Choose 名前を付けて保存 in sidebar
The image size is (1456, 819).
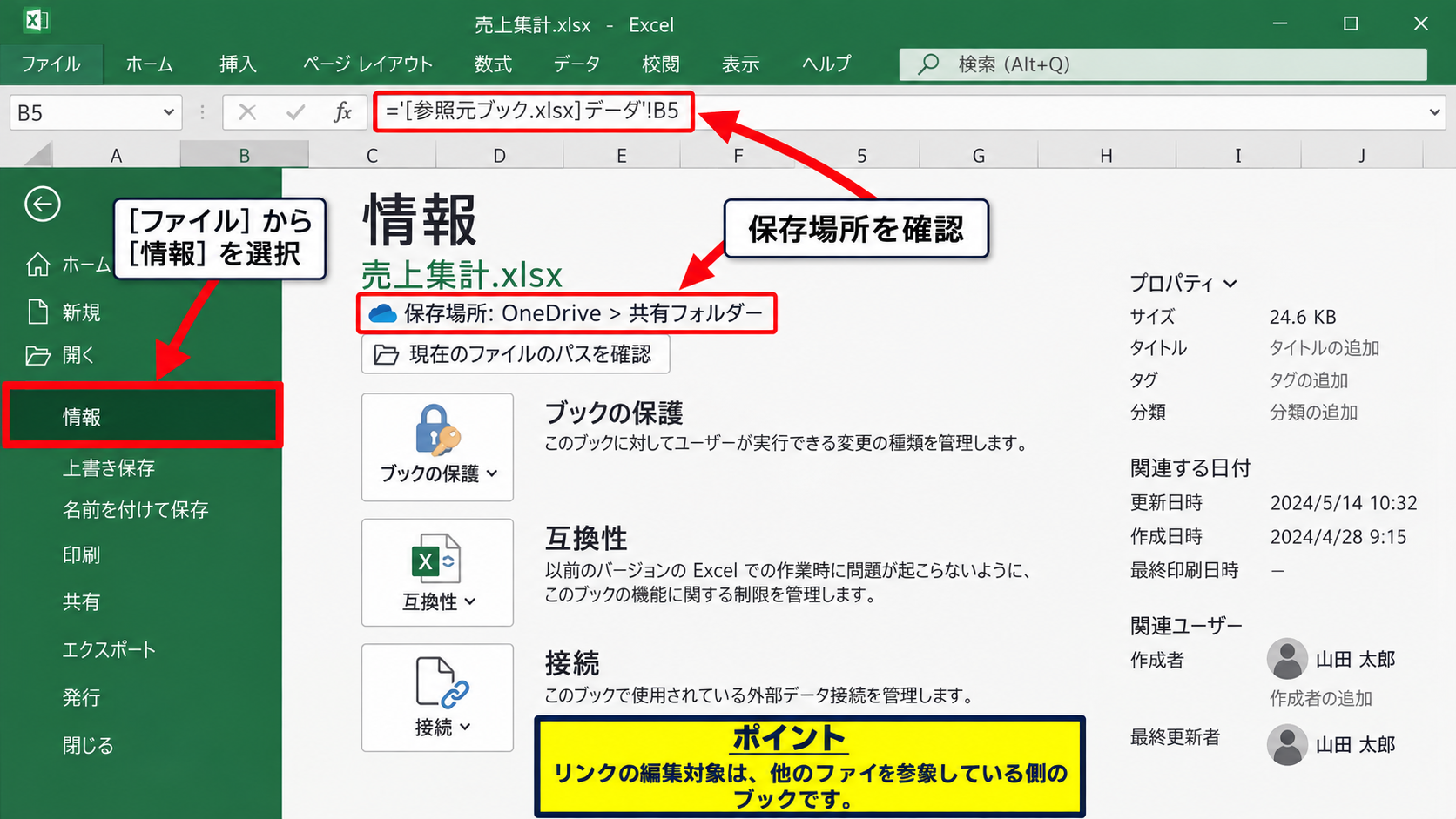pyautogui.click(x=136, y=509)
